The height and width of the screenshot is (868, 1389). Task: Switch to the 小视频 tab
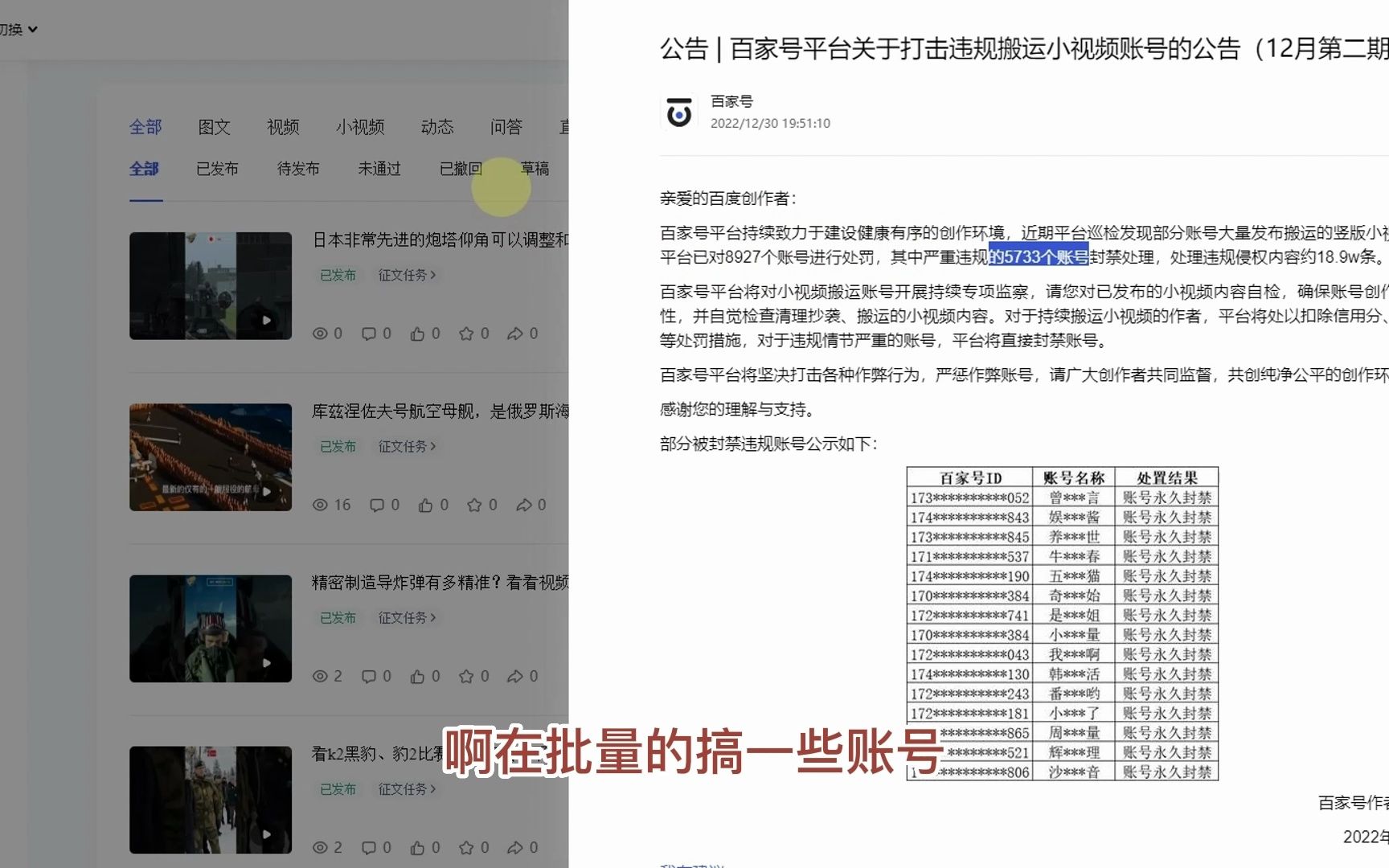click(x=360, y=127)
